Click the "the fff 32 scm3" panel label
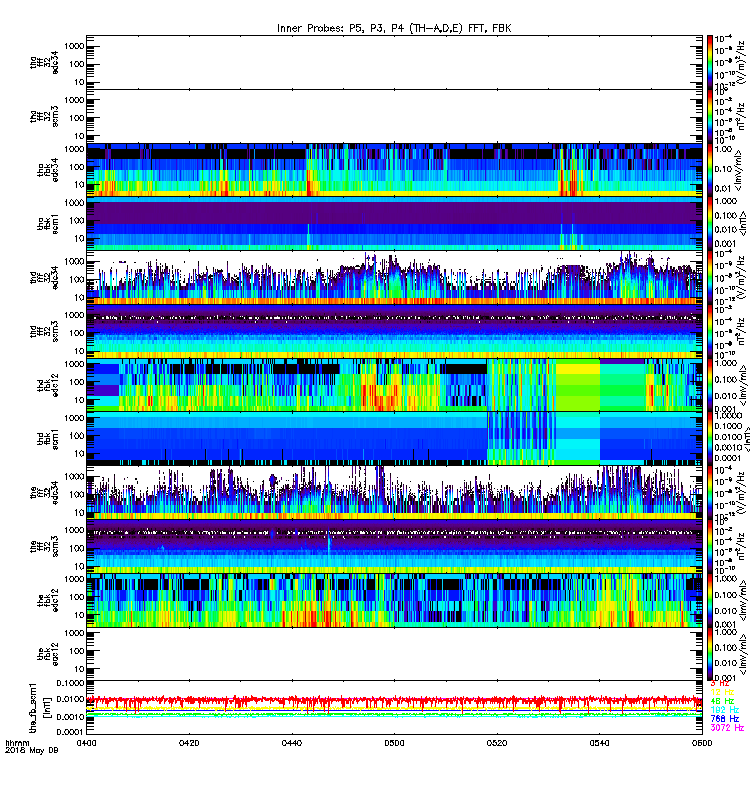The height and width of the screenshot is (800, 750). [44, 546]
